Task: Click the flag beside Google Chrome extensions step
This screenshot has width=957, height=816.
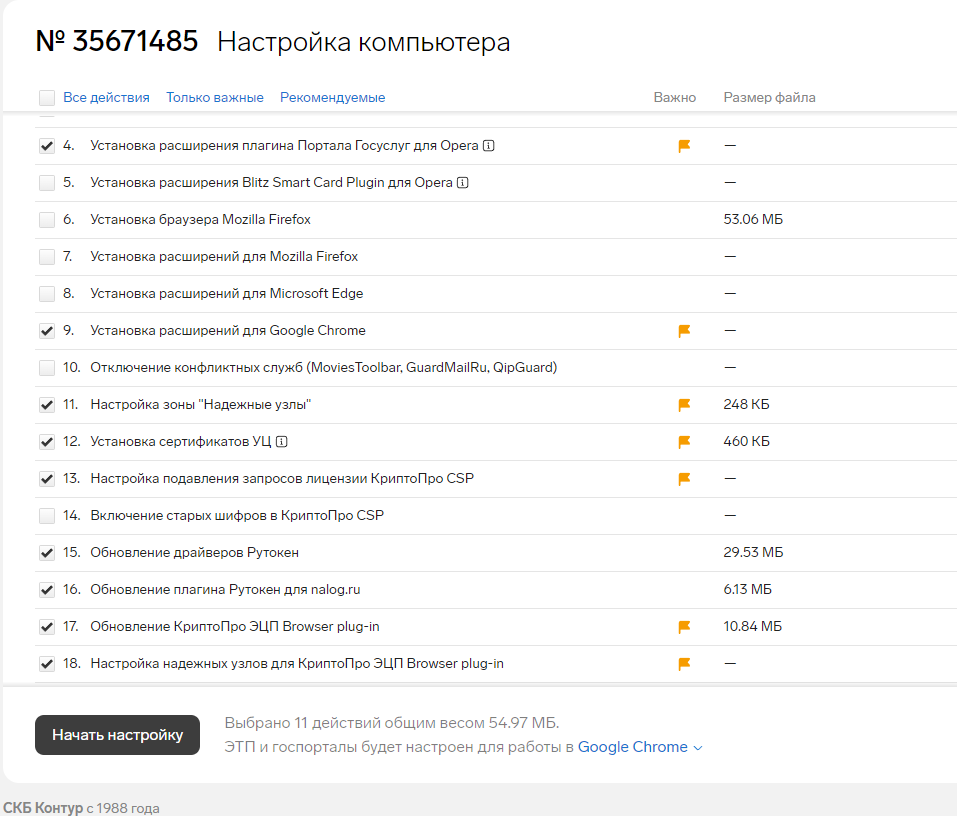Action: pyautogui.click(x=683, y=330)
